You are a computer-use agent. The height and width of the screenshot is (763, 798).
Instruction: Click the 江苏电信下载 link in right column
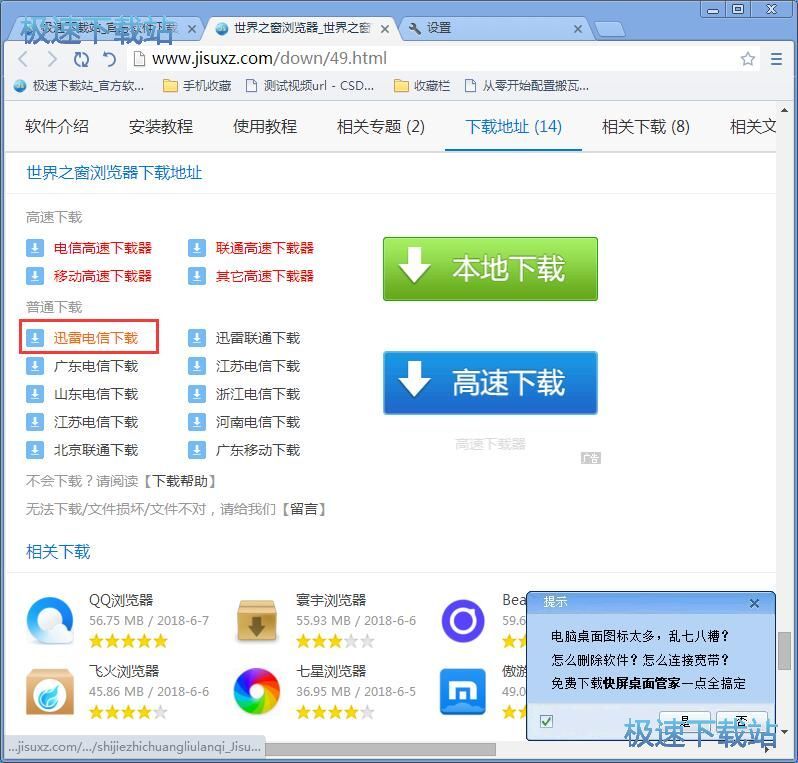pyautogui.click(x=258, y=365)
